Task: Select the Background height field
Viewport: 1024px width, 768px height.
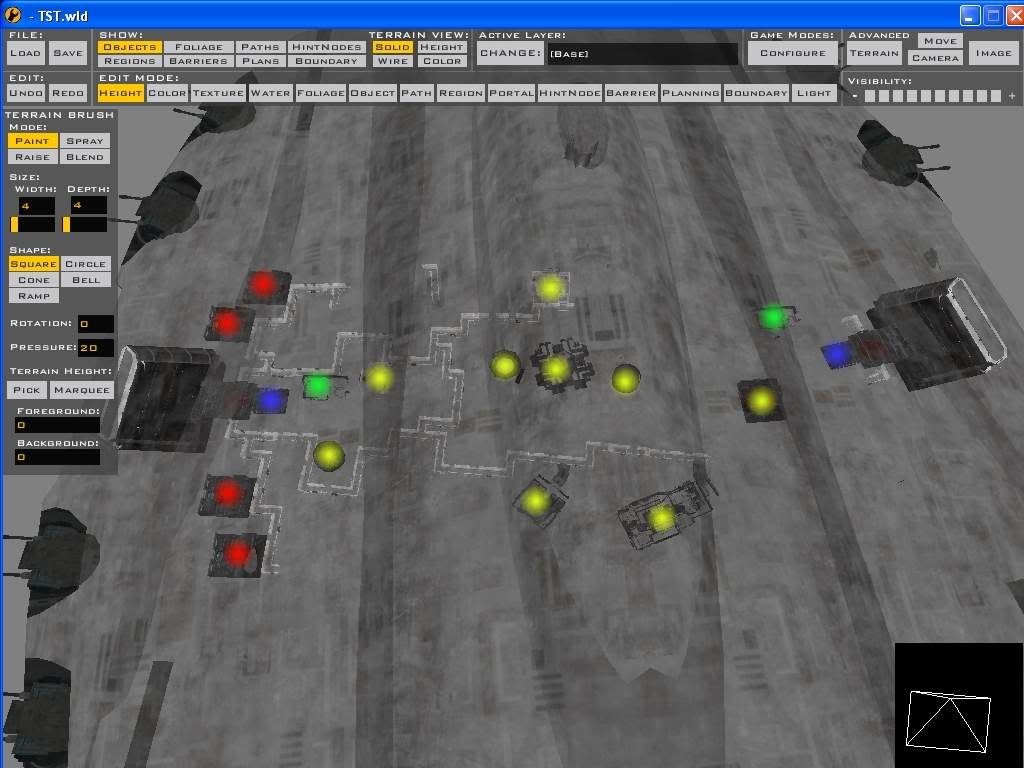Action: pos(57,457)
